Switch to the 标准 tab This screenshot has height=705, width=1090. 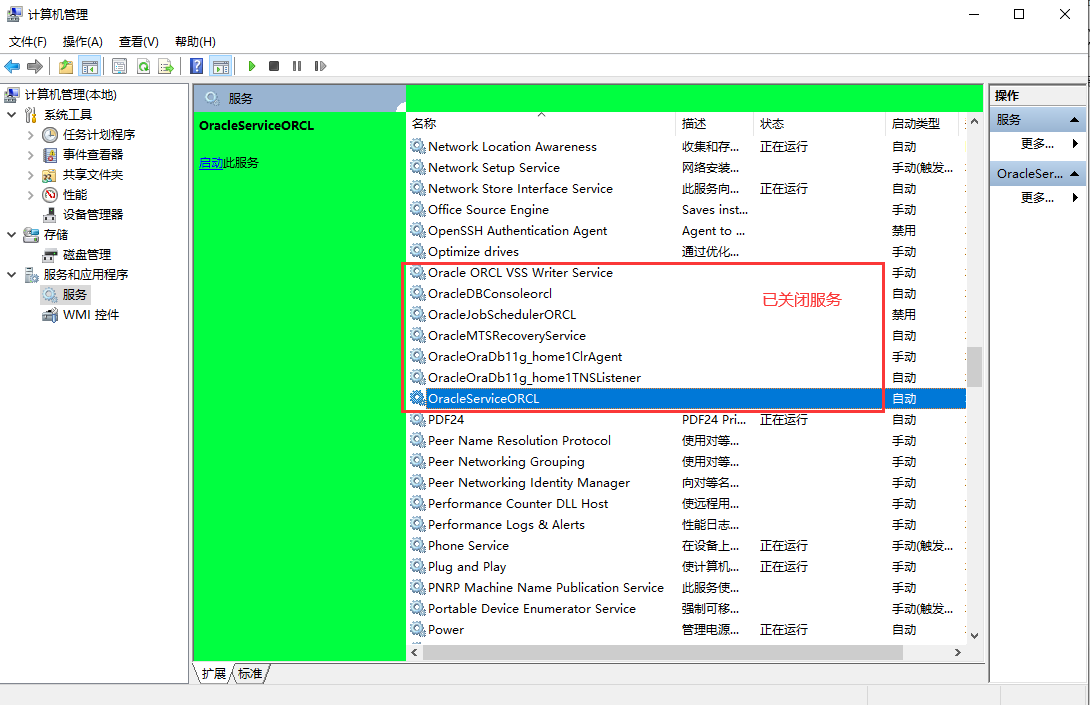click(250, 673)
